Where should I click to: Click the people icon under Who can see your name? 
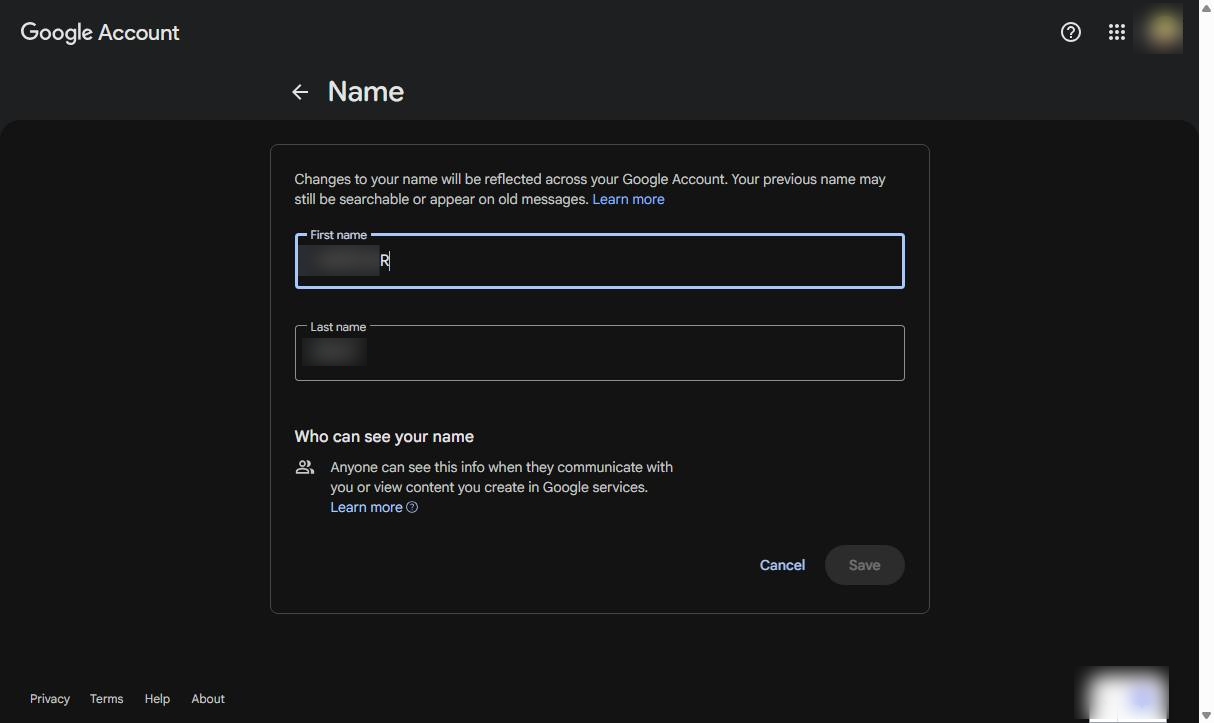305,467
